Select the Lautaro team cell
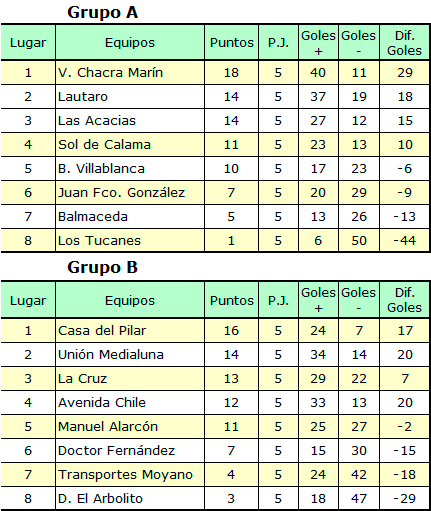This screenshot has height=511, width=431. [130, 96]
